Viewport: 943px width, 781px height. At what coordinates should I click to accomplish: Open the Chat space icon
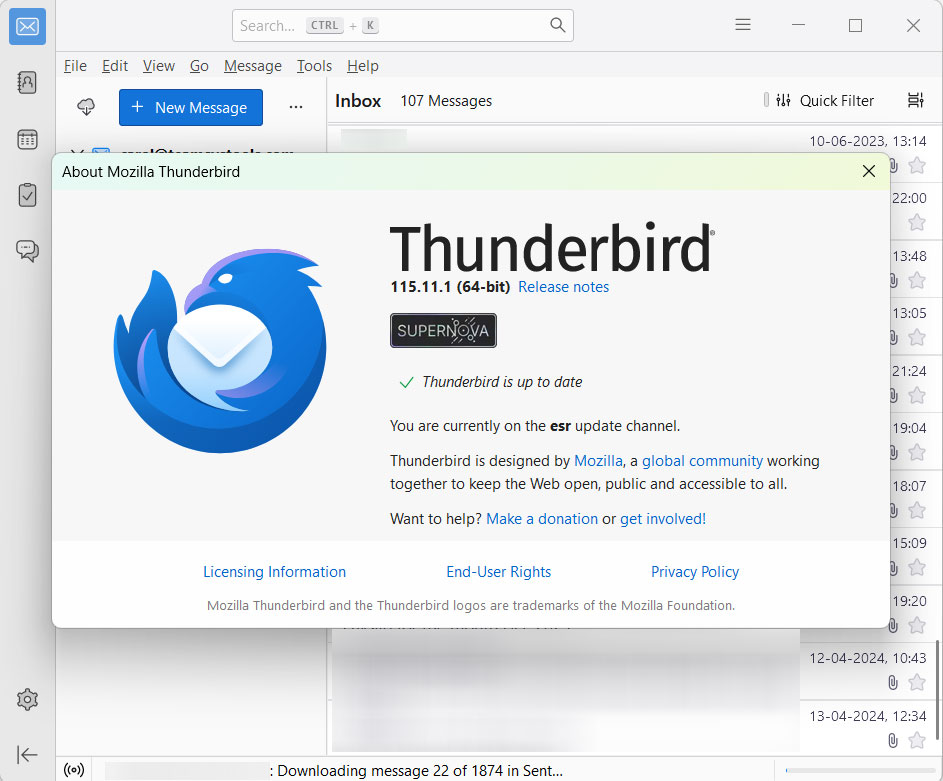coord(27,251)
